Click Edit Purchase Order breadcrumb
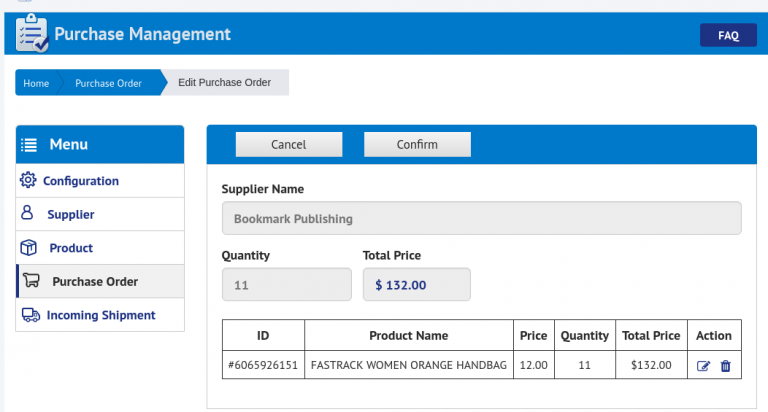The image size is (768, 412). pyautogui.click(x=224, y=82)
